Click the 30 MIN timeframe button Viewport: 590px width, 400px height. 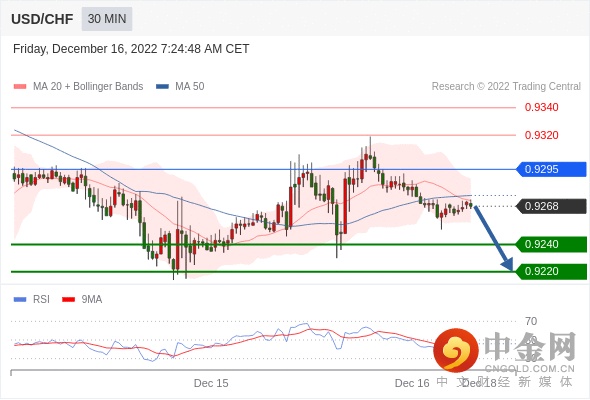click(107, 18)
